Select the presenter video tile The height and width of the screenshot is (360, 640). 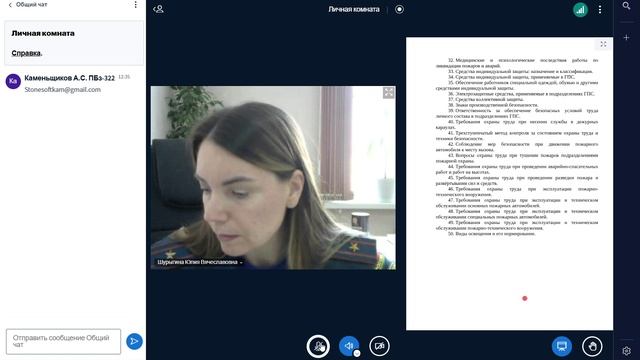tap(273, 178)
